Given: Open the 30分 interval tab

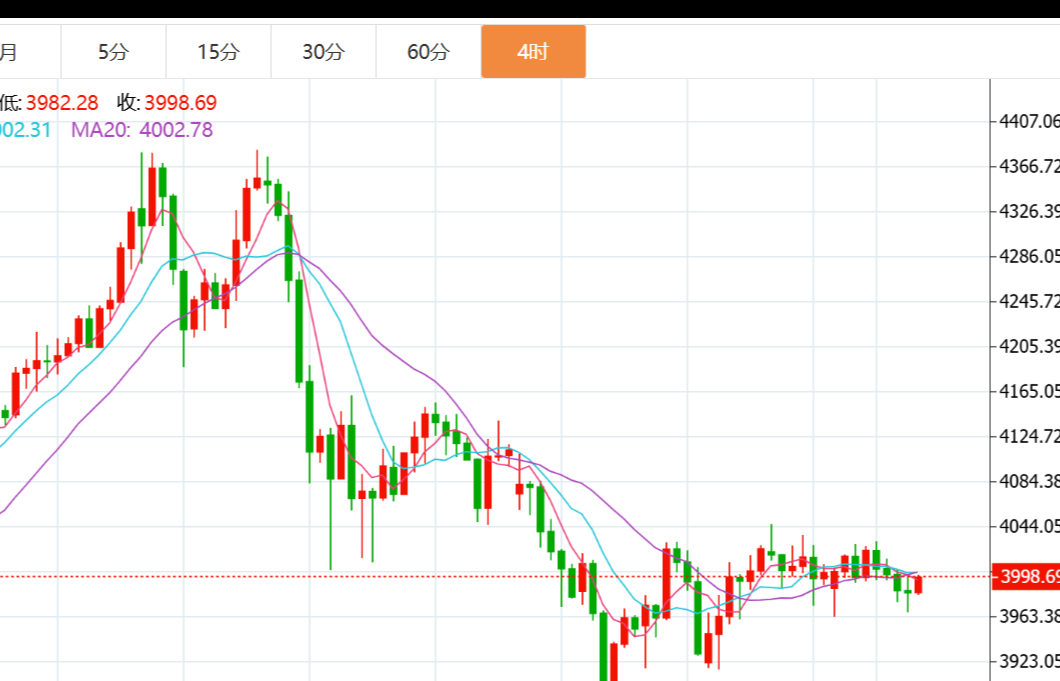Looking at the screenshot, I should 323,52.
